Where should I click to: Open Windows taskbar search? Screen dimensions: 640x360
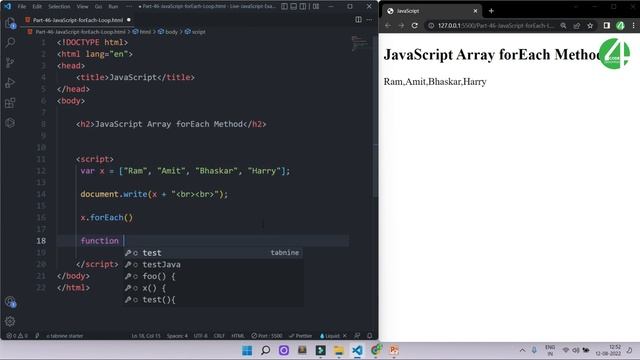[265, 350]
